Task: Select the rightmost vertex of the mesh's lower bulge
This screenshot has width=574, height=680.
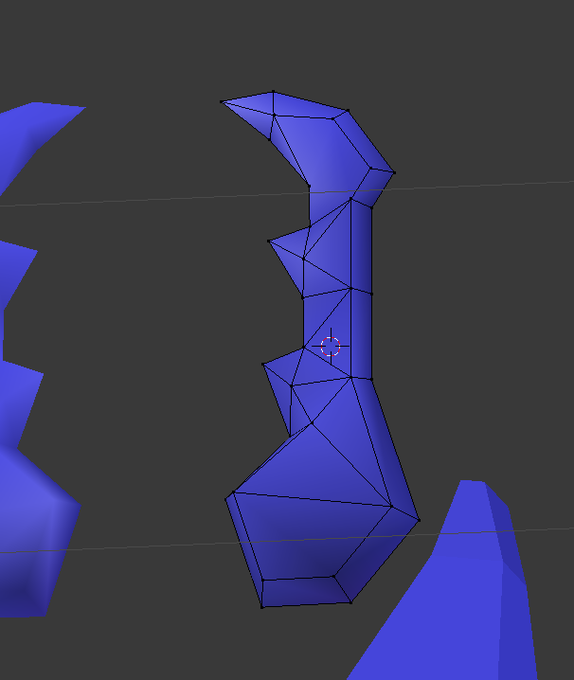Action: [x=419, y=520]
